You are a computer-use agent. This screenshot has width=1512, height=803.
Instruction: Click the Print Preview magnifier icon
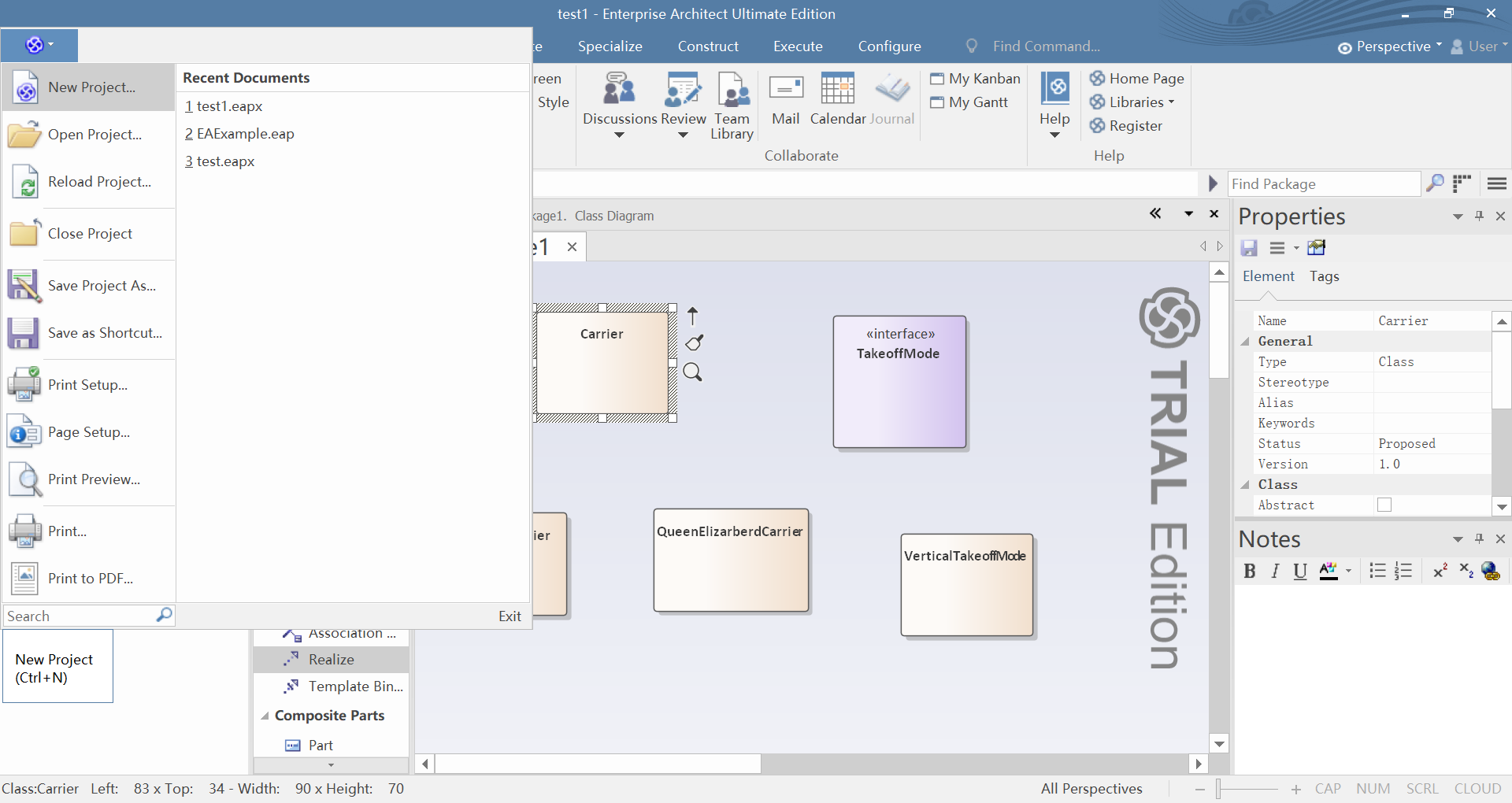[25, 479]
